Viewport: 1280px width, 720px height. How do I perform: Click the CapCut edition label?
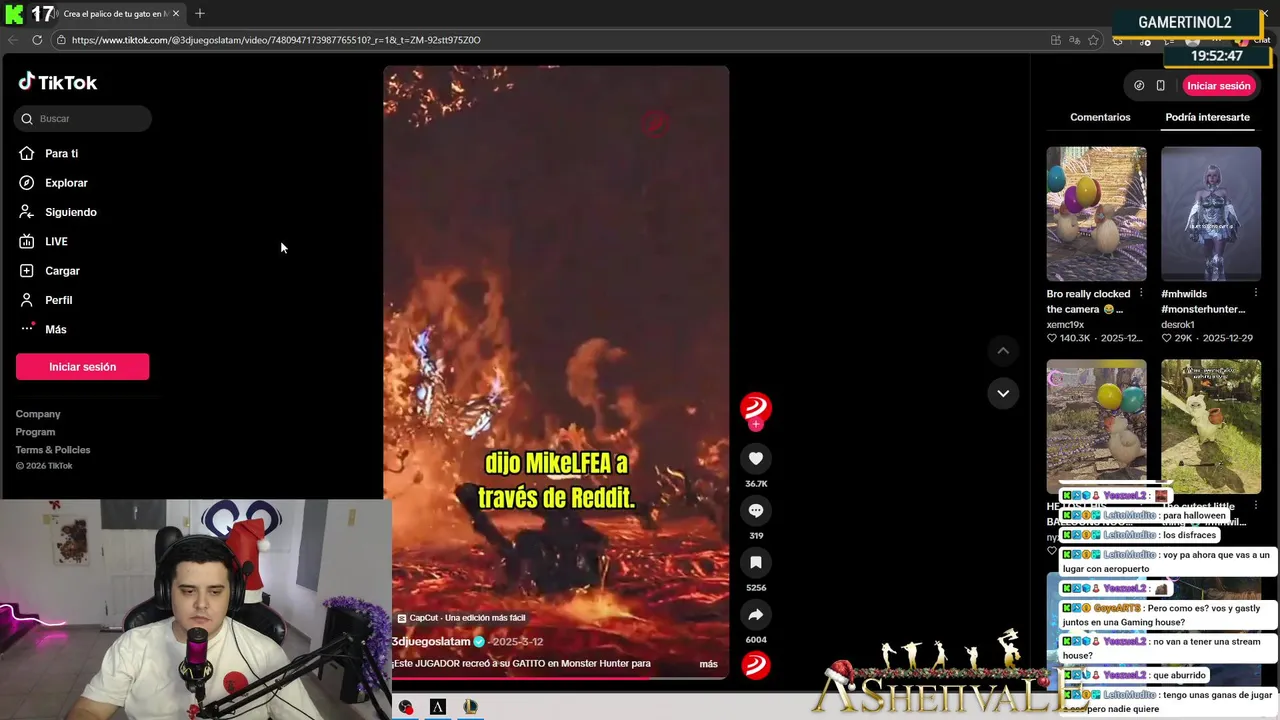461,618
